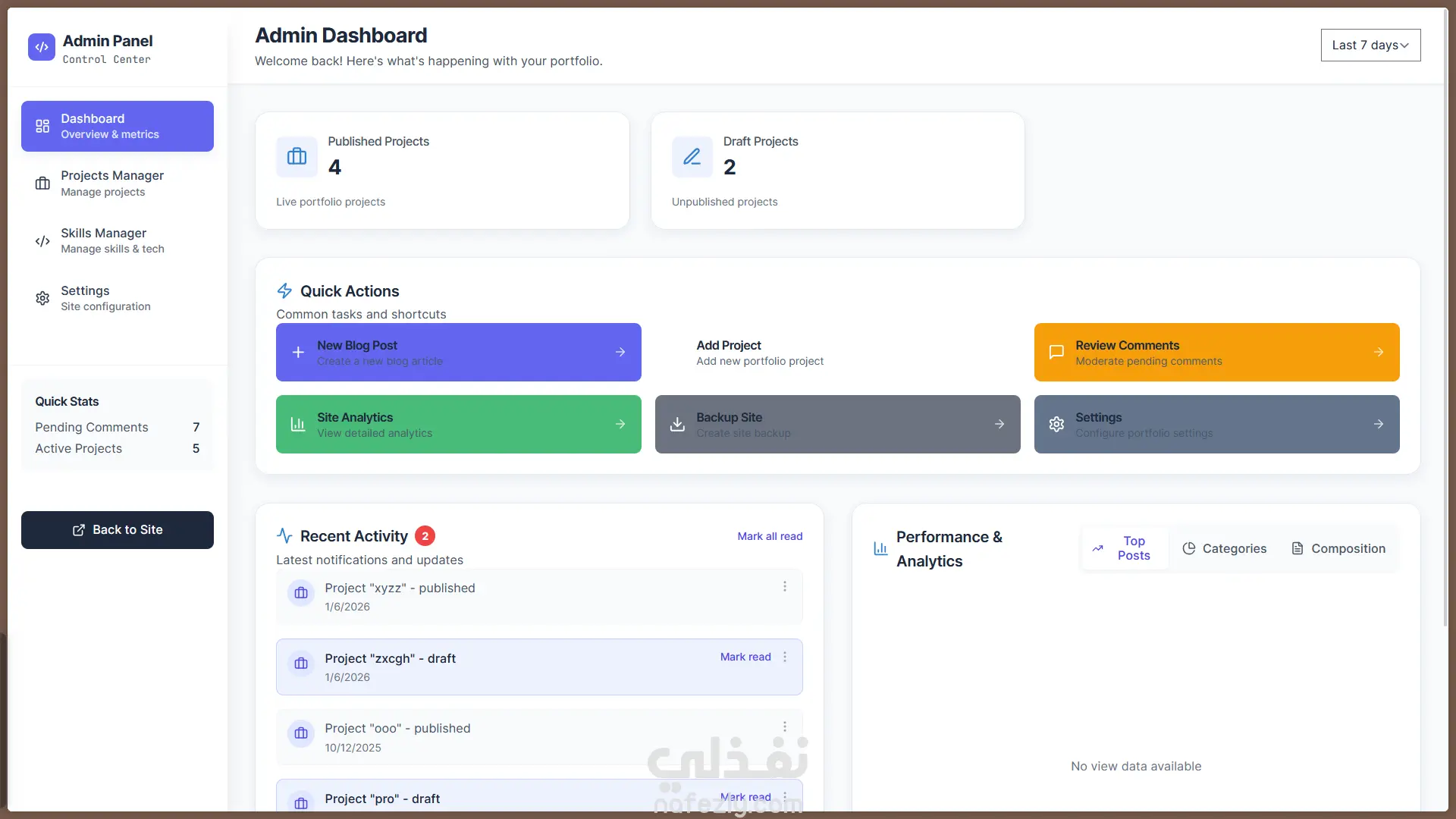Screen dimensions: 1456x819
Task: Click the orange Review Comments card
Action: (x=1216, y=353)
